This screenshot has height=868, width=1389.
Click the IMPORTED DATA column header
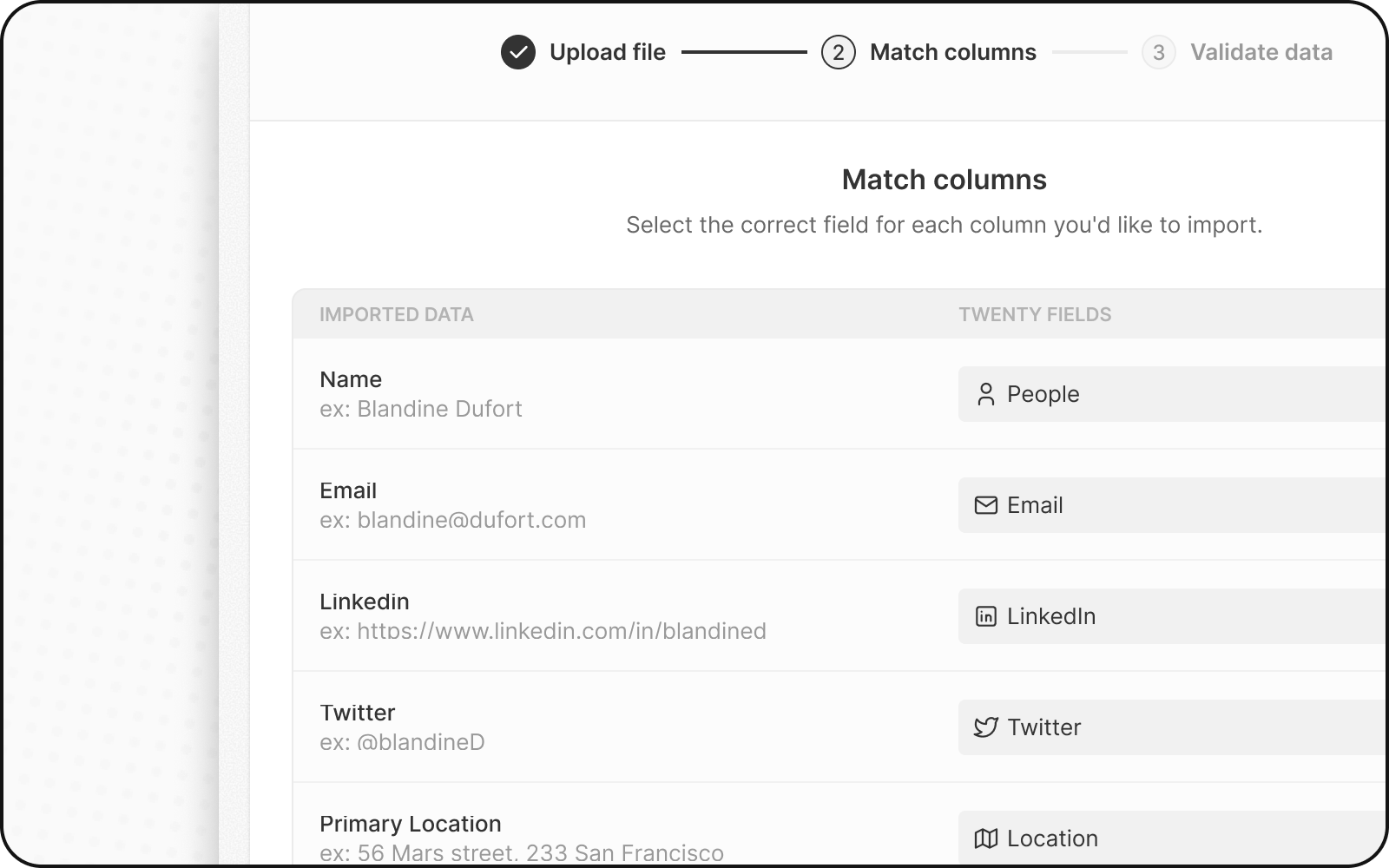click(x=396, y=314)
